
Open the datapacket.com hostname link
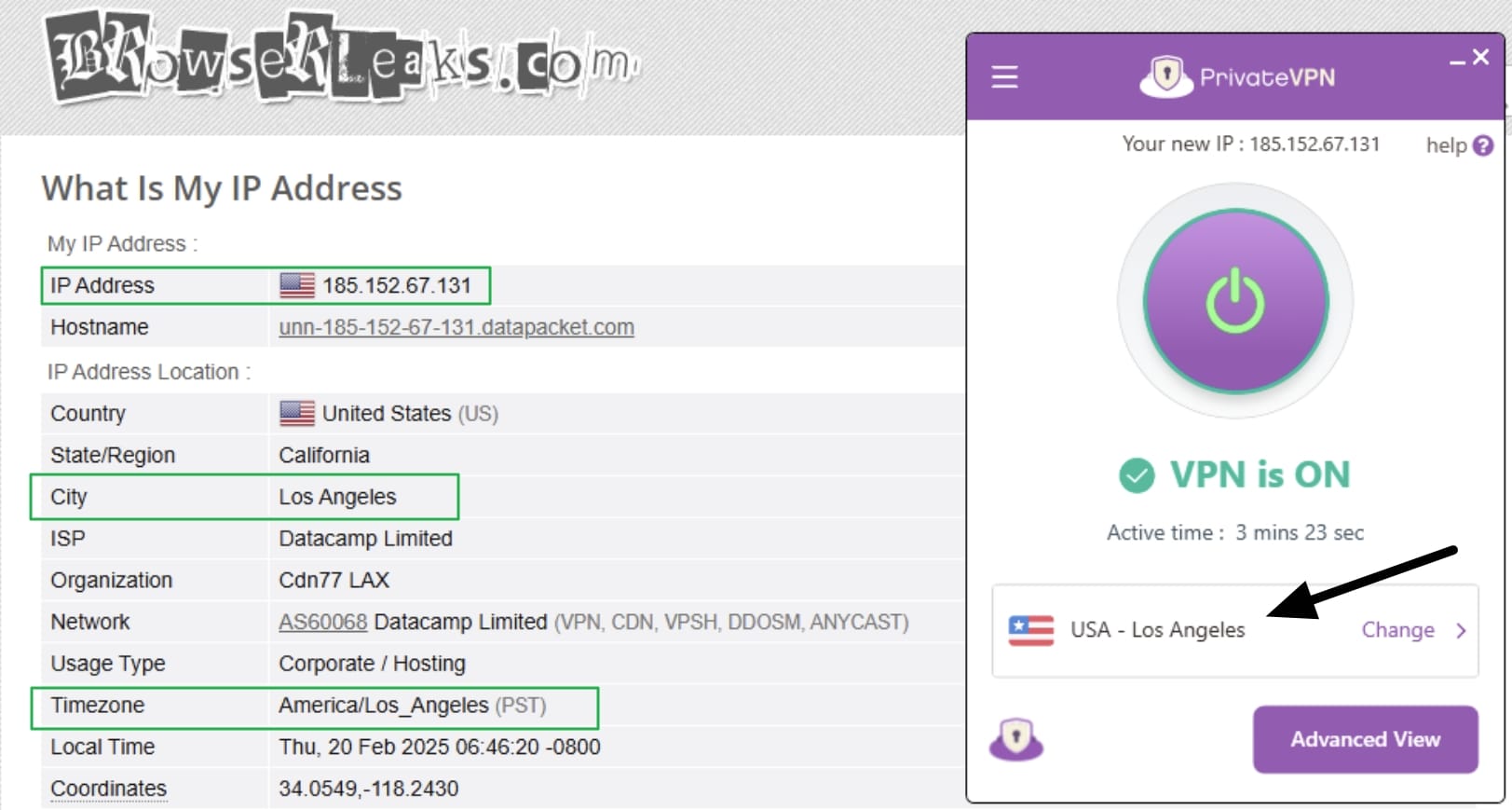pyautogui.click(x=456, y=327)
